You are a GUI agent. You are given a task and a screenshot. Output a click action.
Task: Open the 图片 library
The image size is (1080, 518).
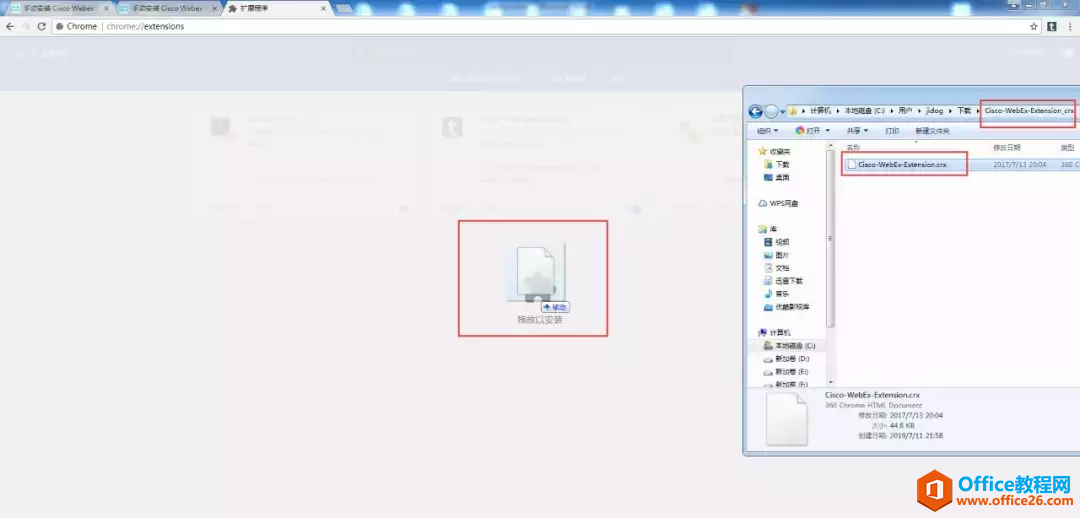tap(777, 255)
